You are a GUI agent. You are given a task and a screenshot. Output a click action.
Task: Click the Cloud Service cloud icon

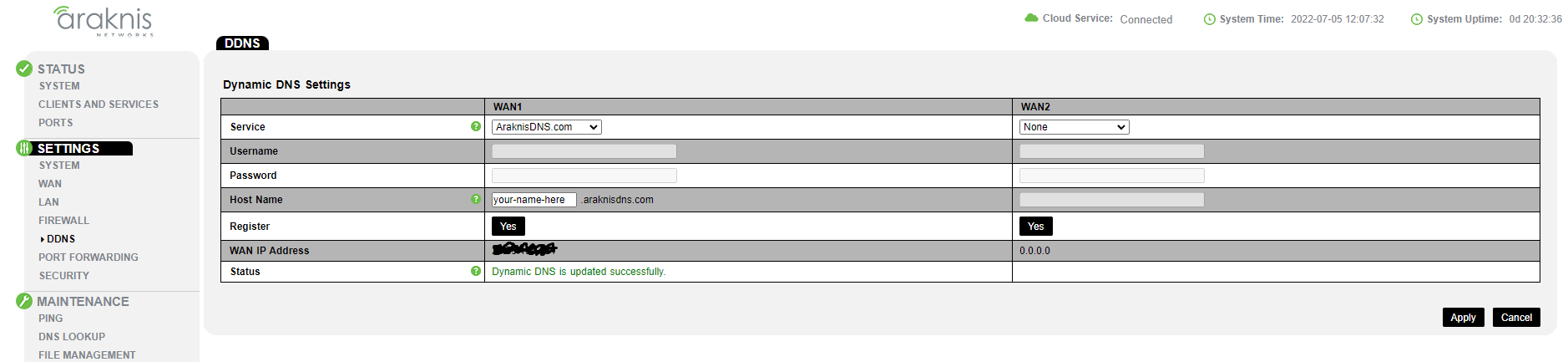pyautogui.click(x=1031, y=18)
